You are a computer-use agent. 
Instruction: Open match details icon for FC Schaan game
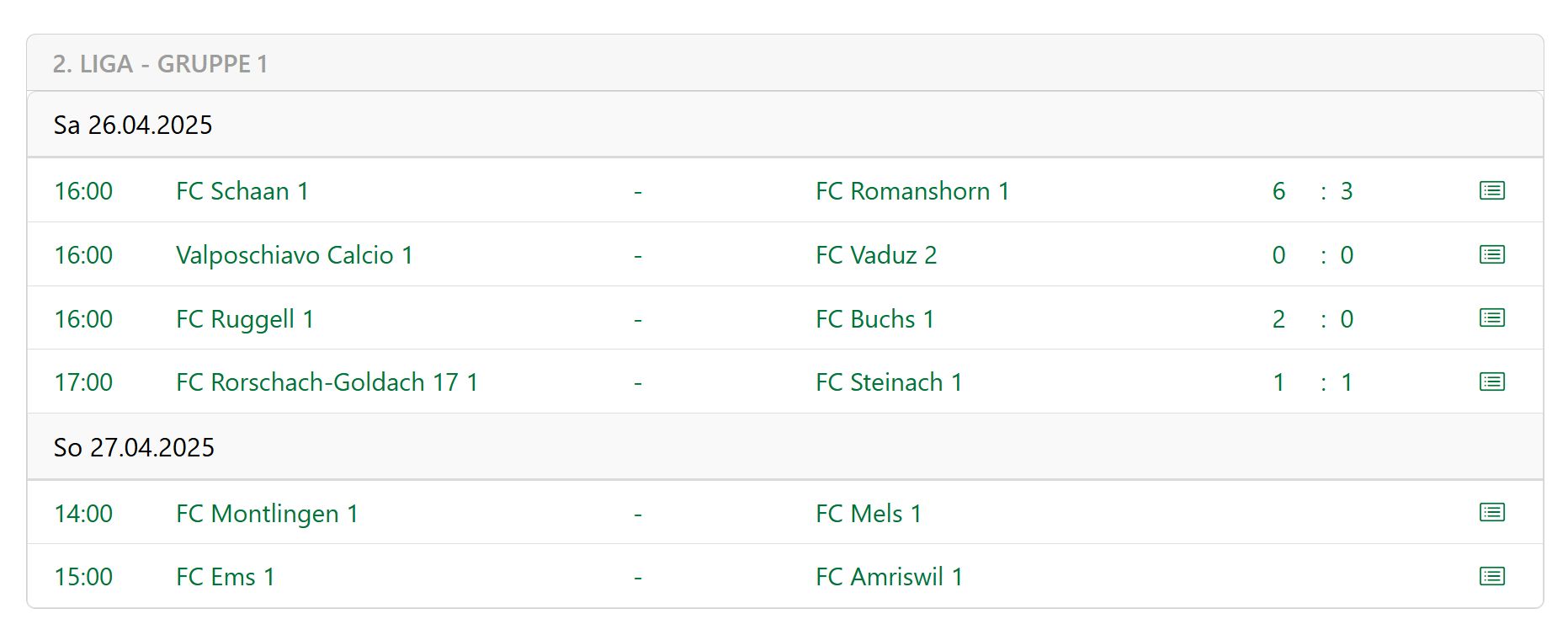pyautogui.click(x=1491, y=191)
